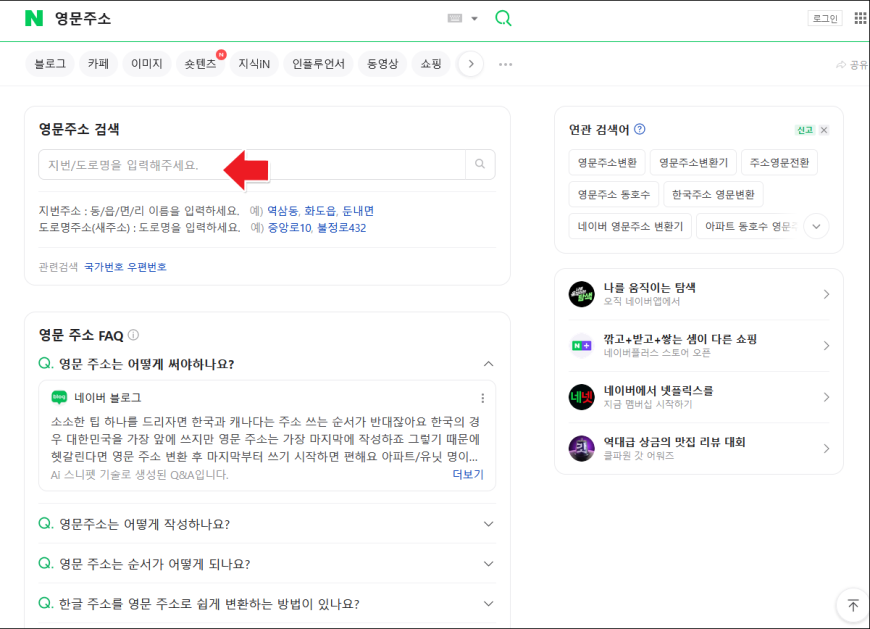Switch to the 지식iN tab

(254, 64)
